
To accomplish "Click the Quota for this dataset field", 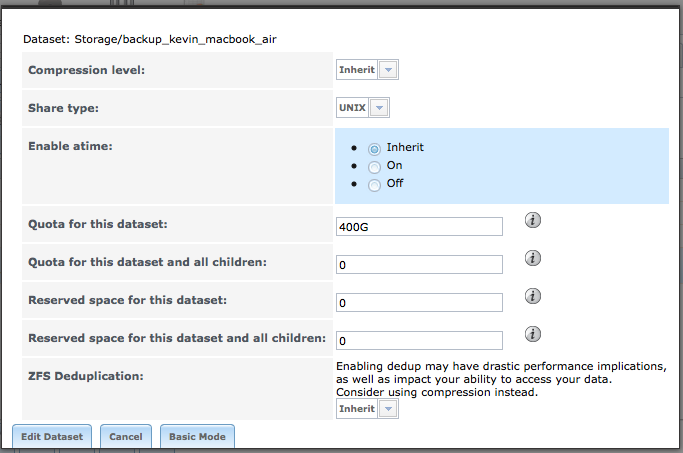I will click(x=419, y=226).
